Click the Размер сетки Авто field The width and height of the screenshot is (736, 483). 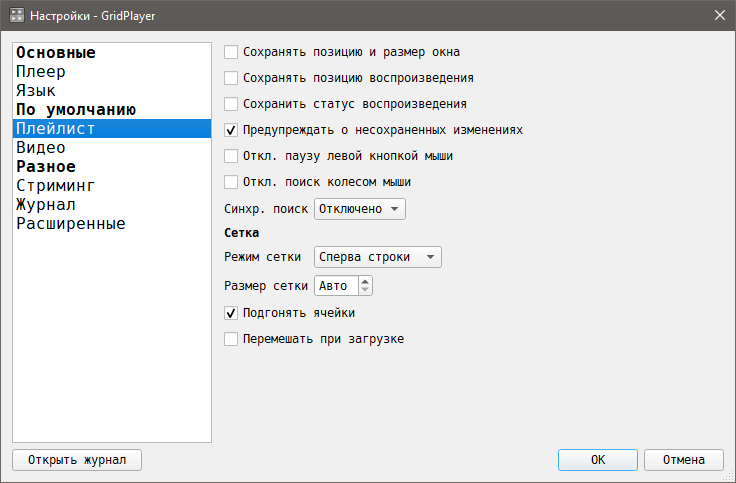336,285
